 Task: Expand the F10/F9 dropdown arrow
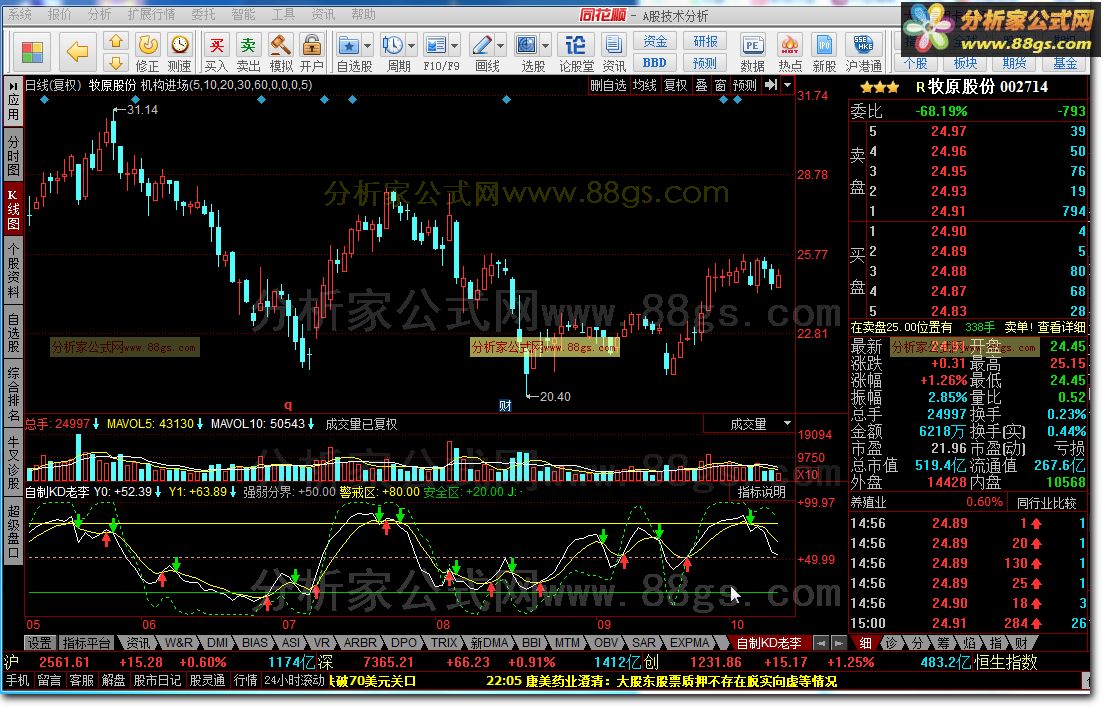455,46
